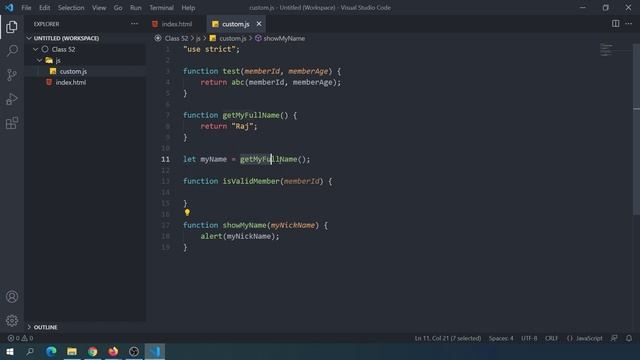Open the Accounts menu icon
The image size is (640, 360).
(12, 297)
